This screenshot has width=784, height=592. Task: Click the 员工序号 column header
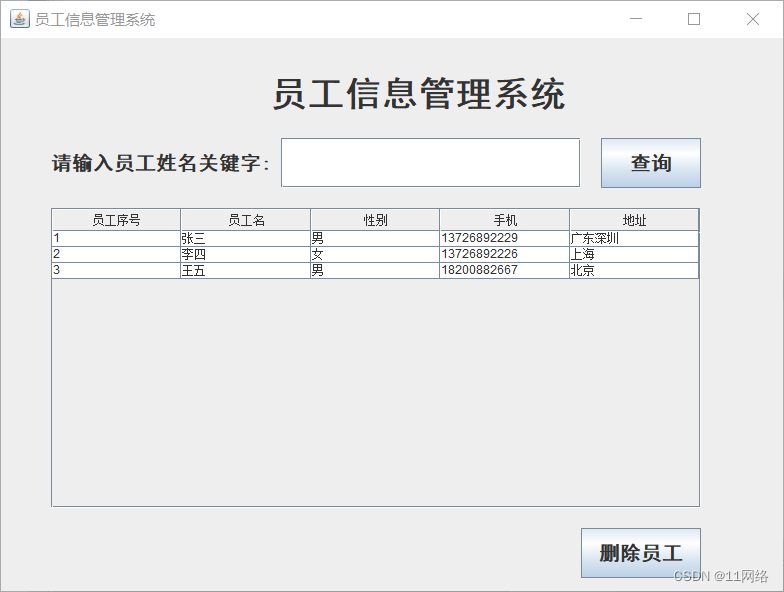[x=116, y=220]
